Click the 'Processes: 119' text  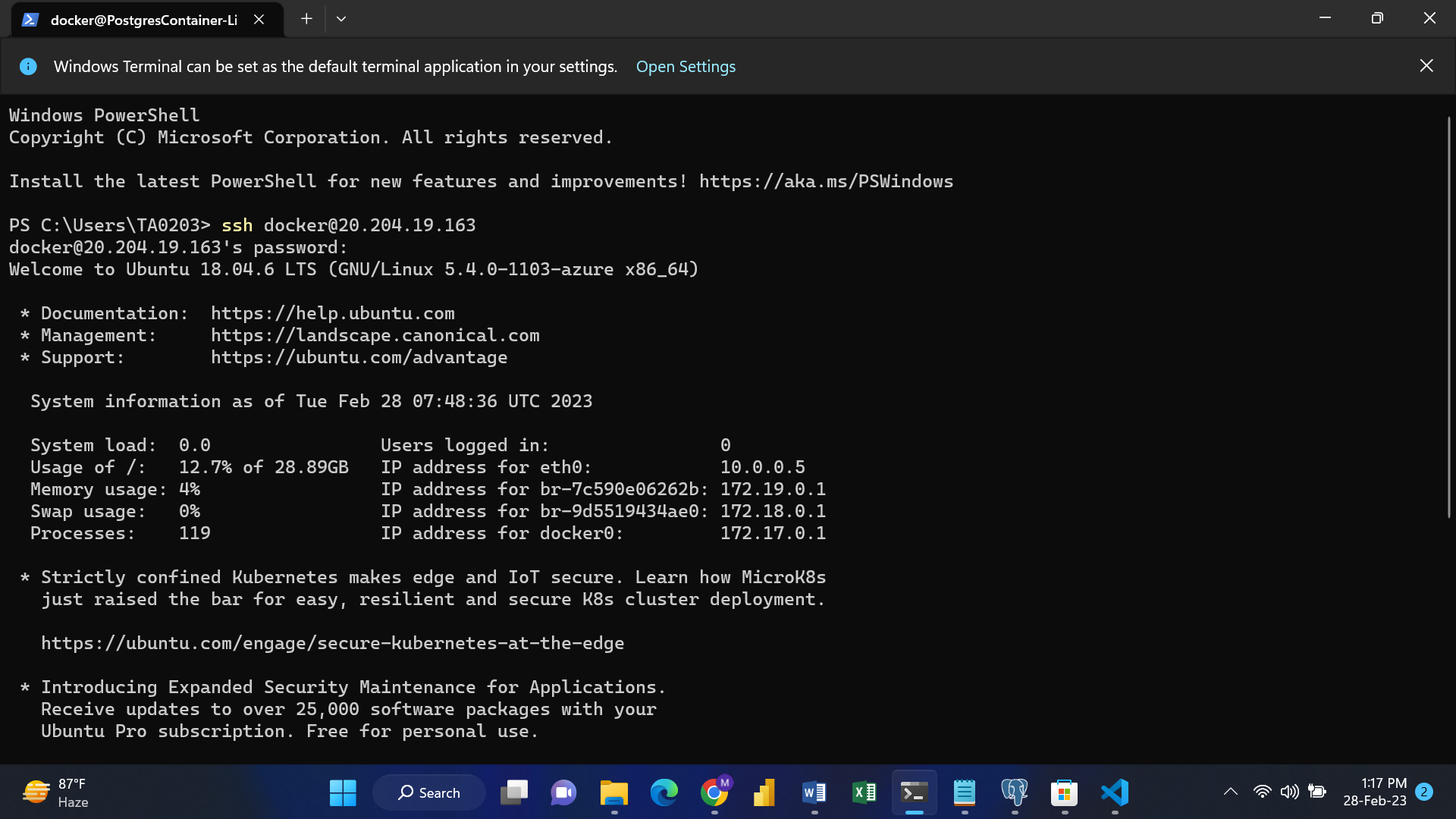[121, 533]
